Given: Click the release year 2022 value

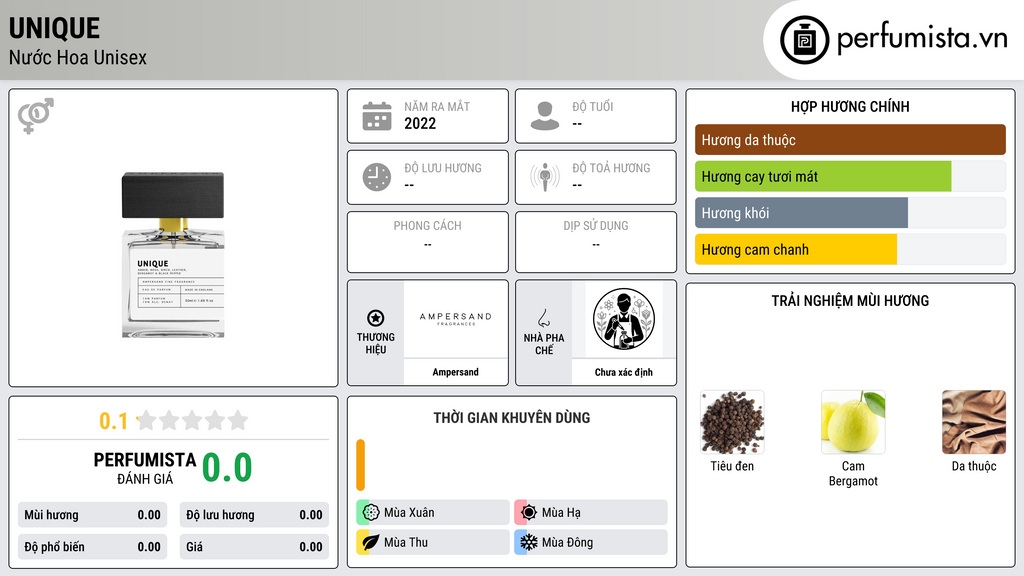Looking at the screenshot, I should point(420,123).
